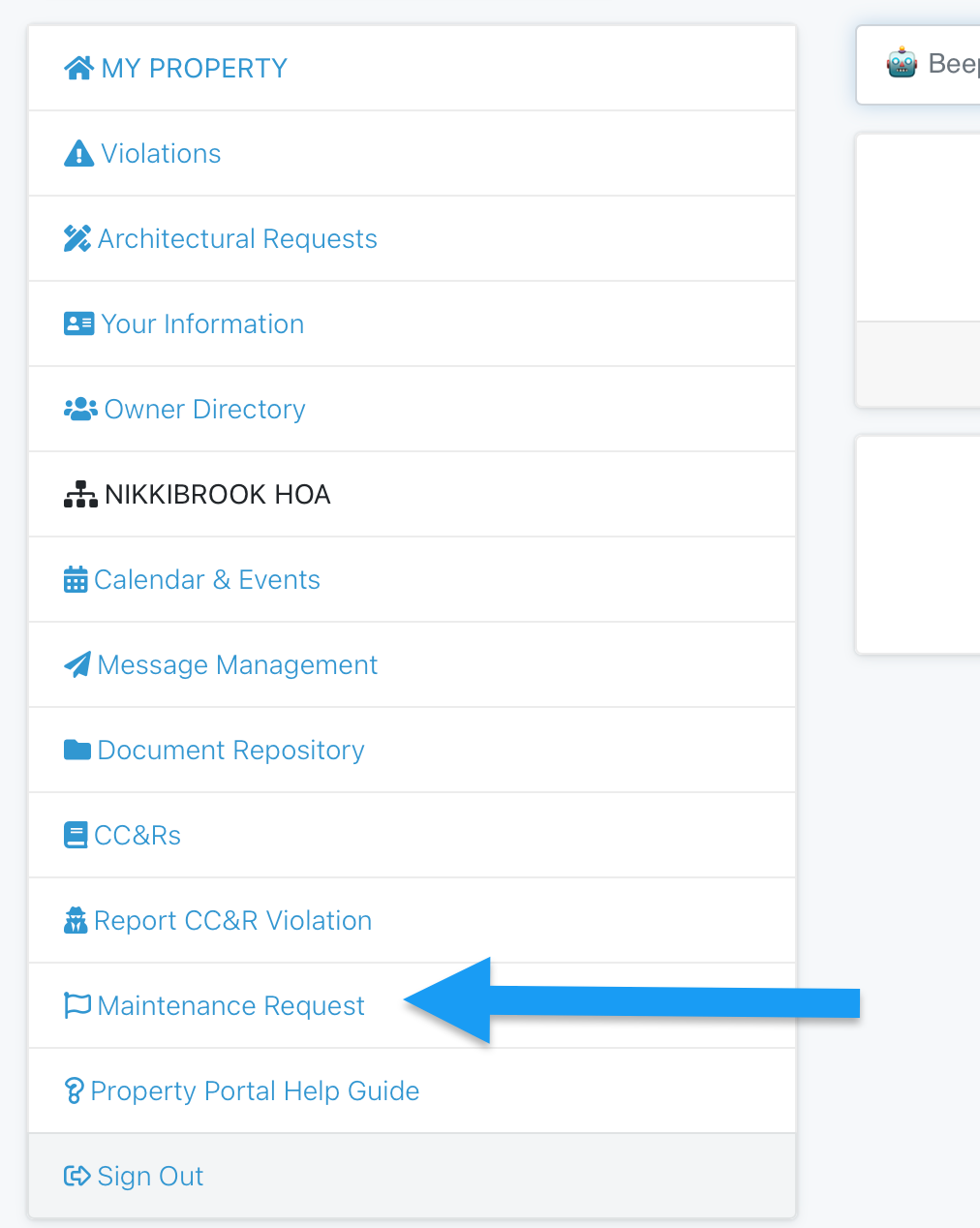Click the Calendar & Events calendar icon
This screenshot has width=980, height=1228.
[x=76, y=580]
